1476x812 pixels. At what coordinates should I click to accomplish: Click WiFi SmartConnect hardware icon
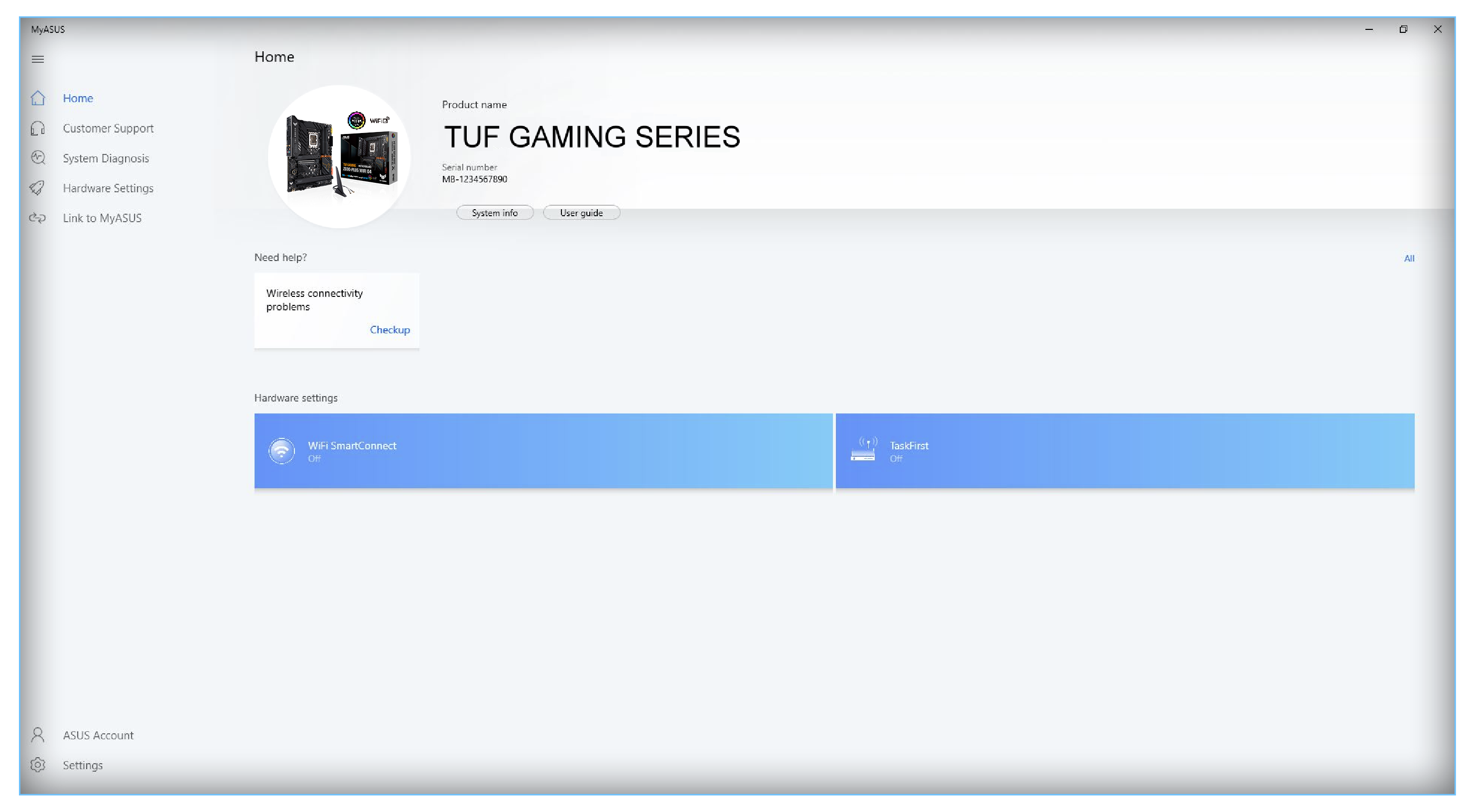(281, 450)
